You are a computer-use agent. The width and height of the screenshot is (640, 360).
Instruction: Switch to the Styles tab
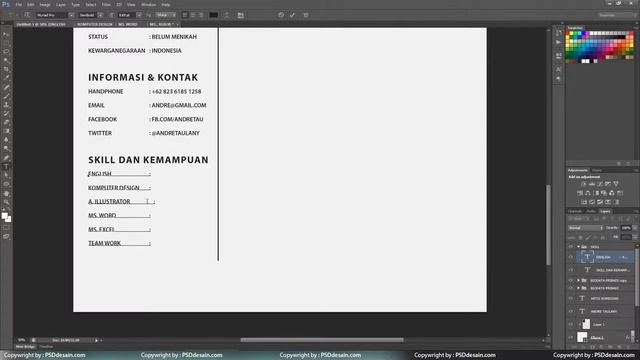(597, 170)
